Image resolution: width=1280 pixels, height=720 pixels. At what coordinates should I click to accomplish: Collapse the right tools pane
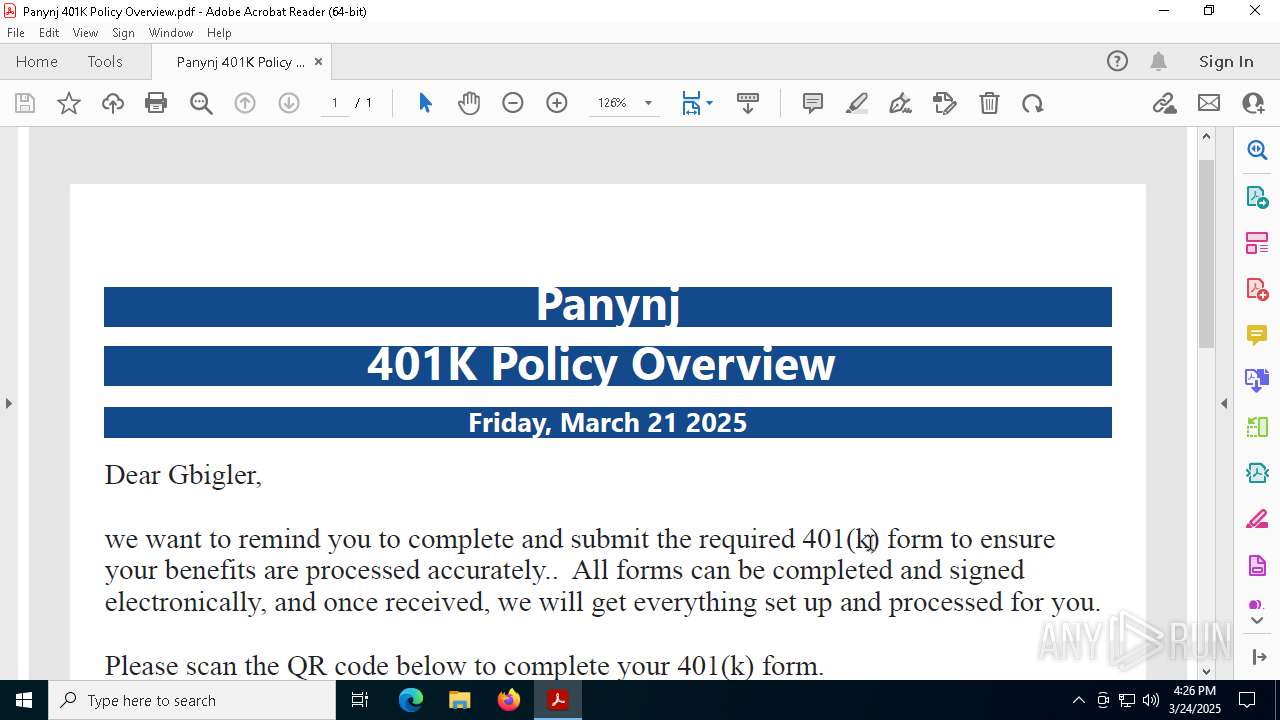(1224, 403)
